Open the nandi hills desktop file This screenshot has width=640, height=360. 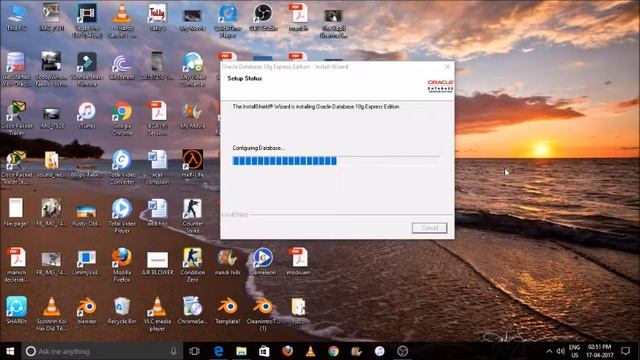click(228, 262)
